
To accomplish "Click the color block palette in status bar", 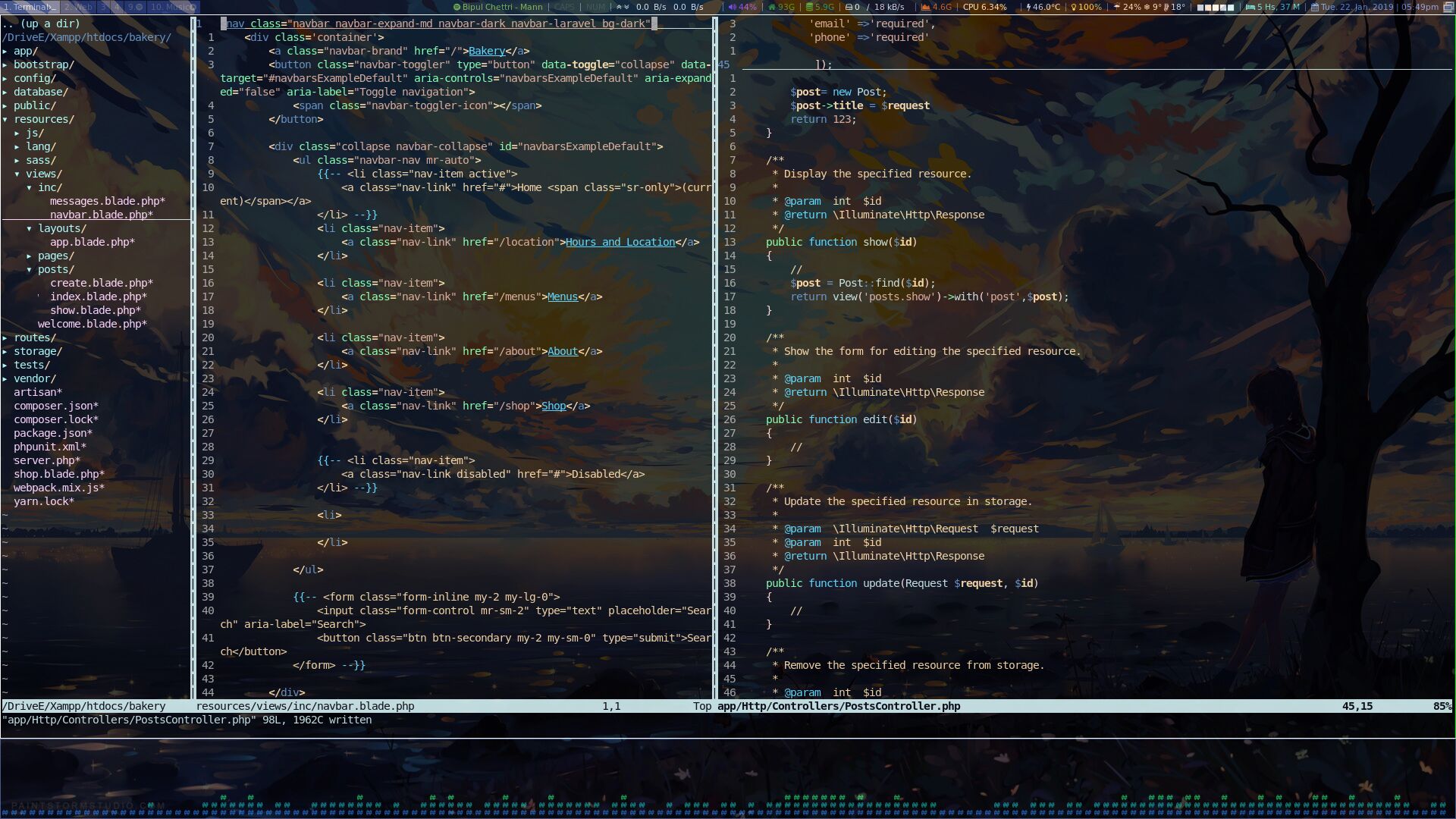I will (x=1216, y=7).
